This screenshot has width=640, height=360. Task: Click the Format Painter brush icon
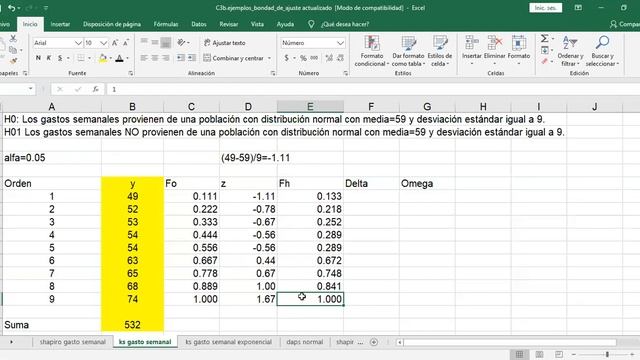13,61
